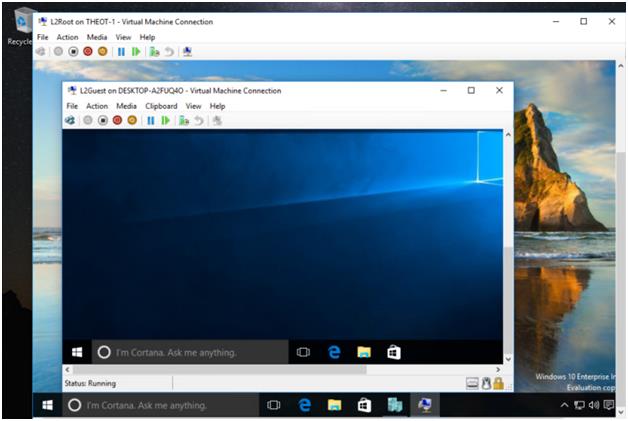Maximize the L2Root connection window
The image size is (628, 421).
[584, 21]
